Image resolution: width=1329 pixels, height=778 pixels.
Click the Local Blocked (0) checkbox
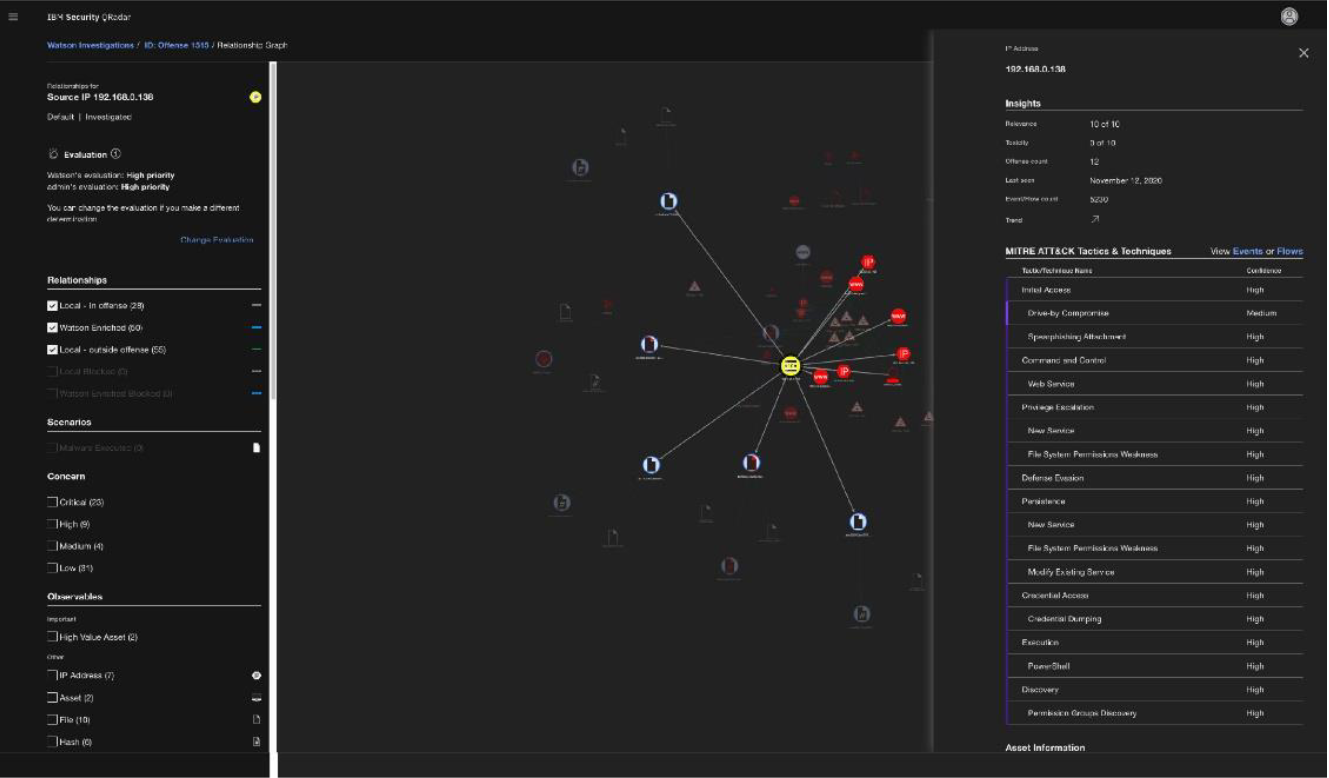[52, 371]
